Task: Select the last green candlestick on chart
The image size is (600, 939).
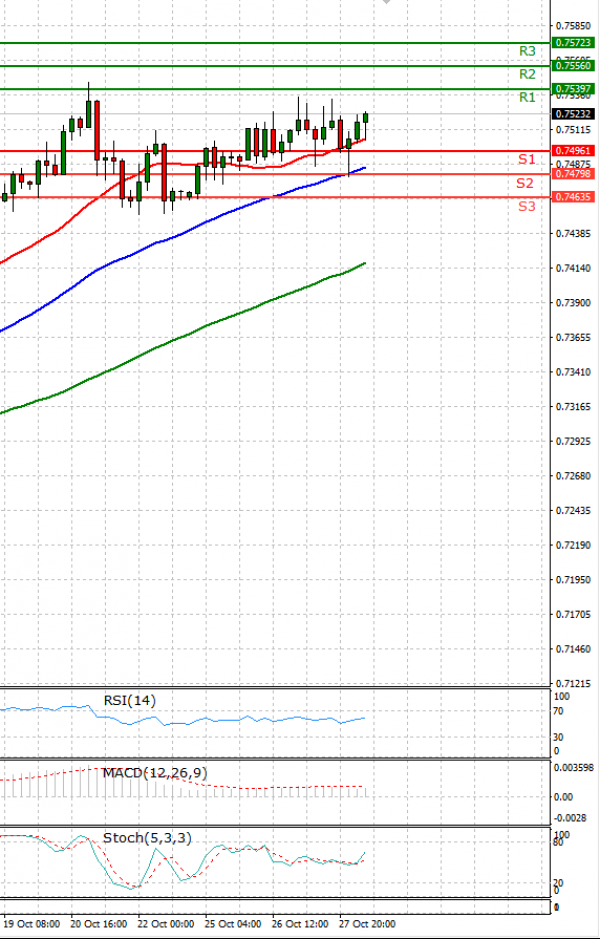Action: (x=365, y=117)
